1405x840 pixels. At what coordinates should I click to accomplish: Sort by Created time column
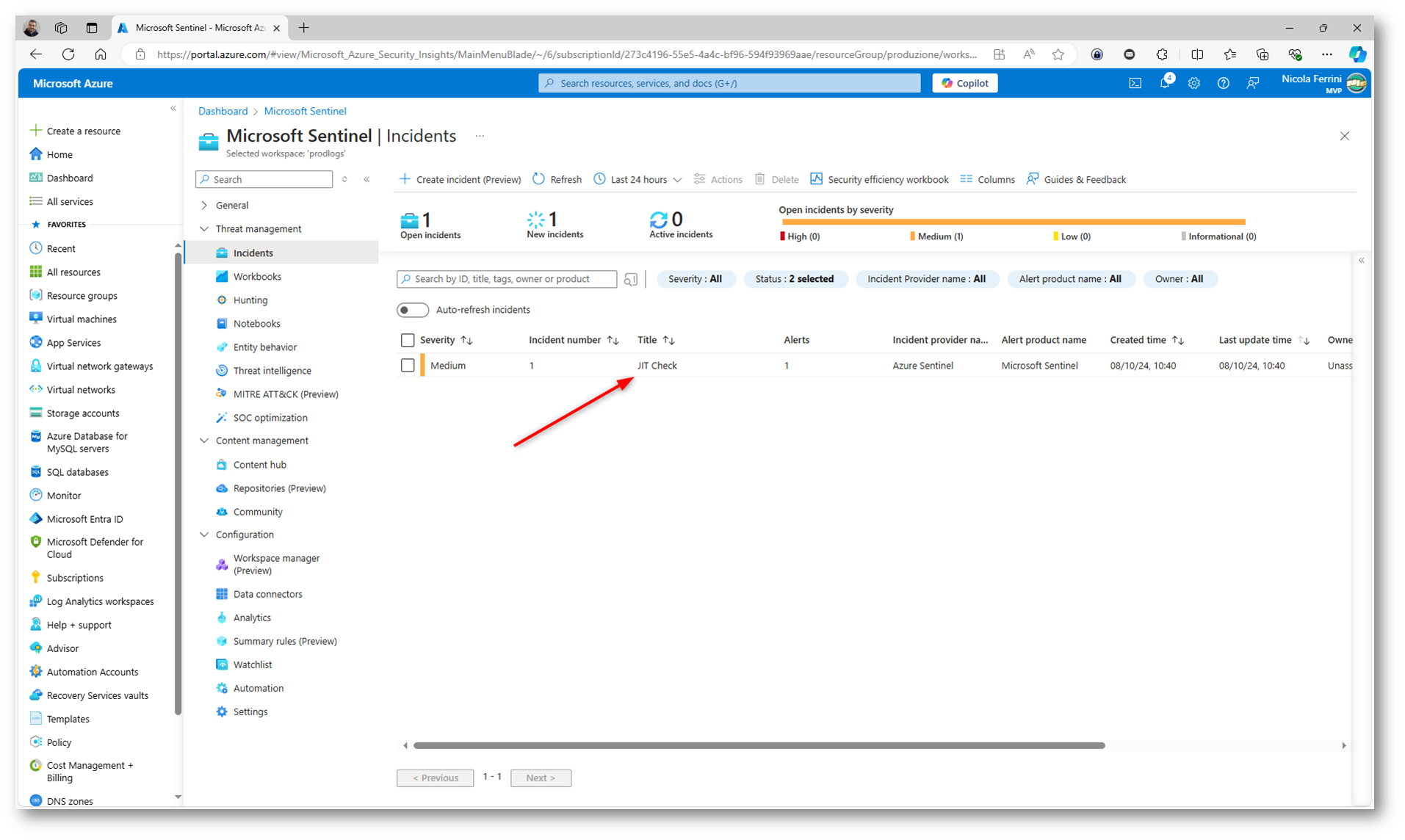coord(1146,340)
